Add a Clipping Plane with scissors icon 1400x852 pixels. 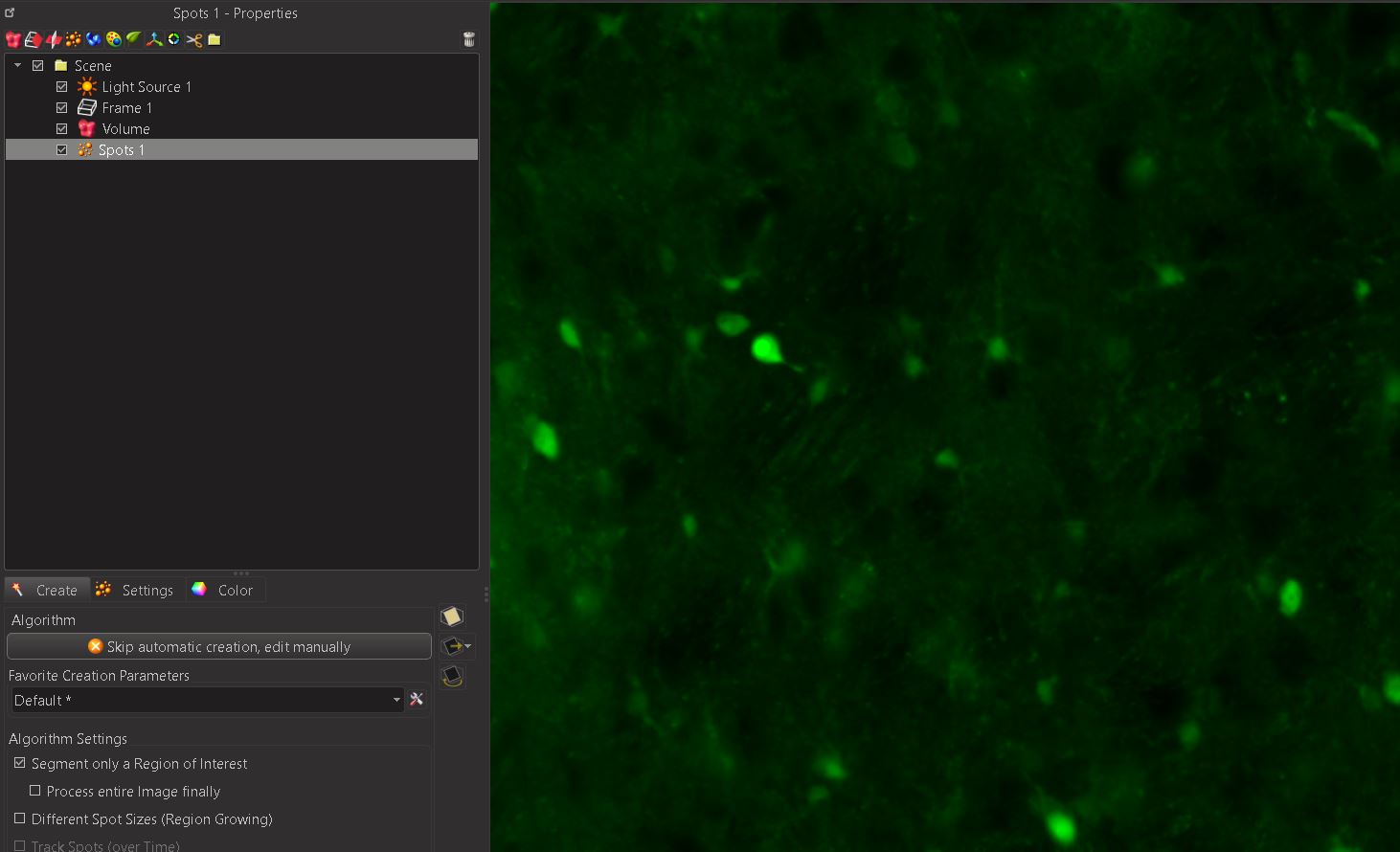[192, 39]
